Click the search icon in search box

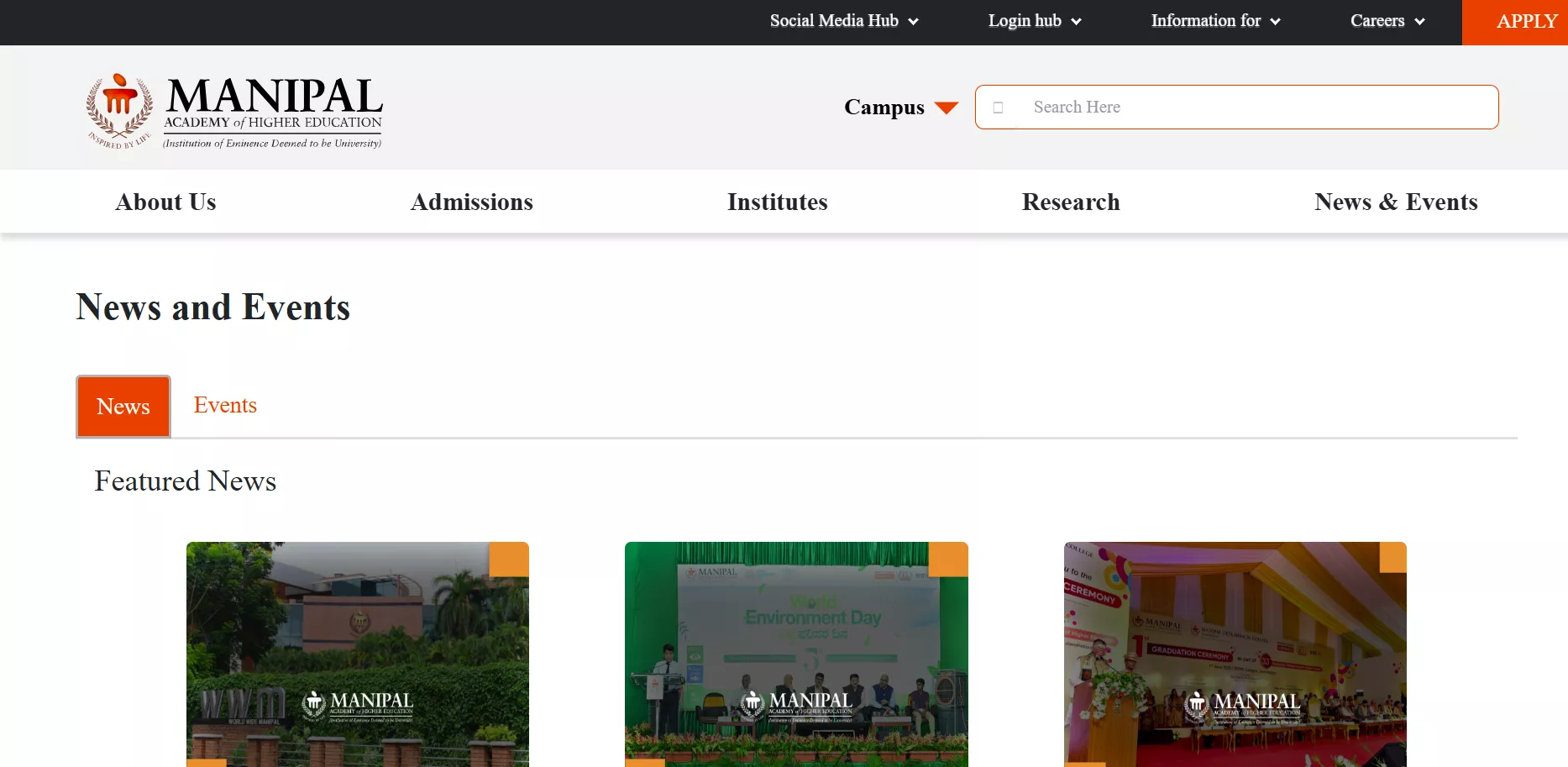(x=998, y=108)
